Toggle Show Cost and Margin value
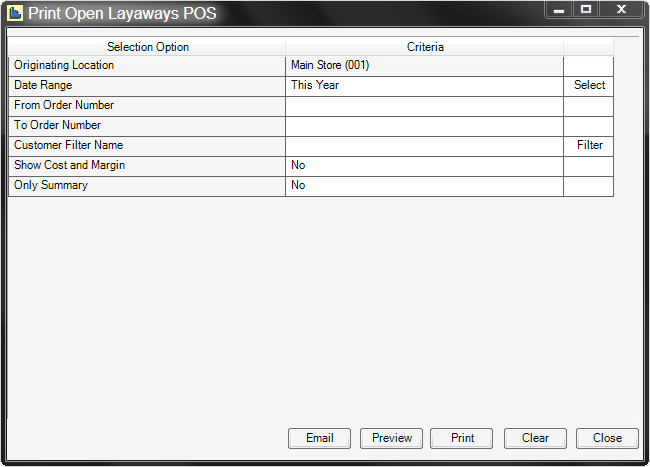This screenshot has height=467, width=650. [x=424, y=166]
